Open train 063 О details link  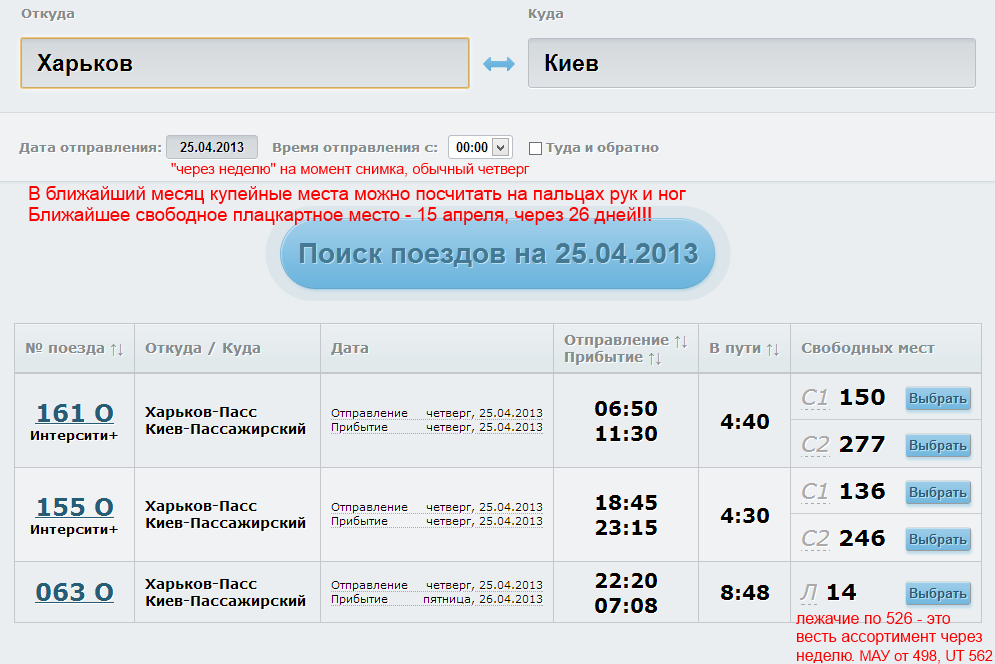click(75, 592)
